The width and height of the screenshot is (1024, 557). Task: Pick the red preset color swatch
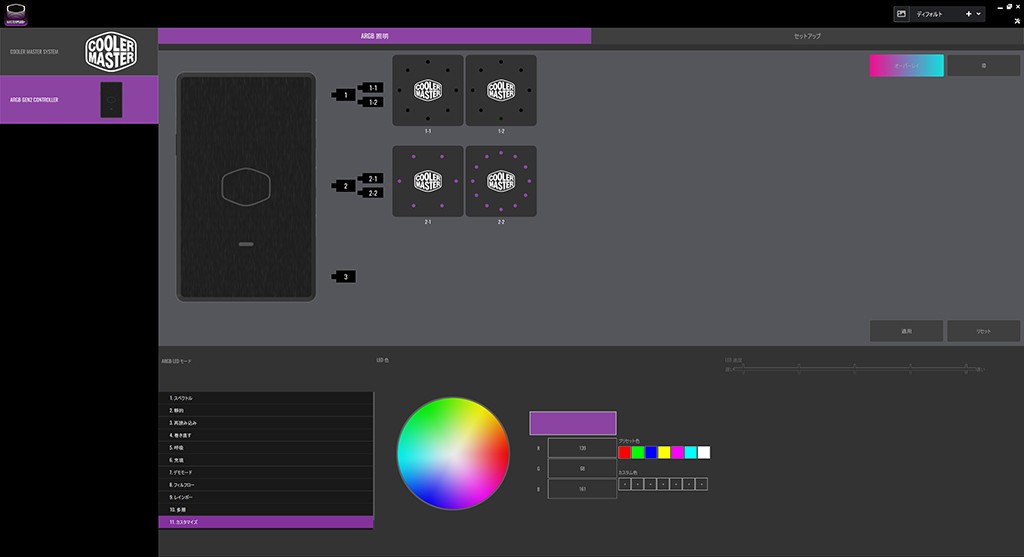click(x=625, y=452)
